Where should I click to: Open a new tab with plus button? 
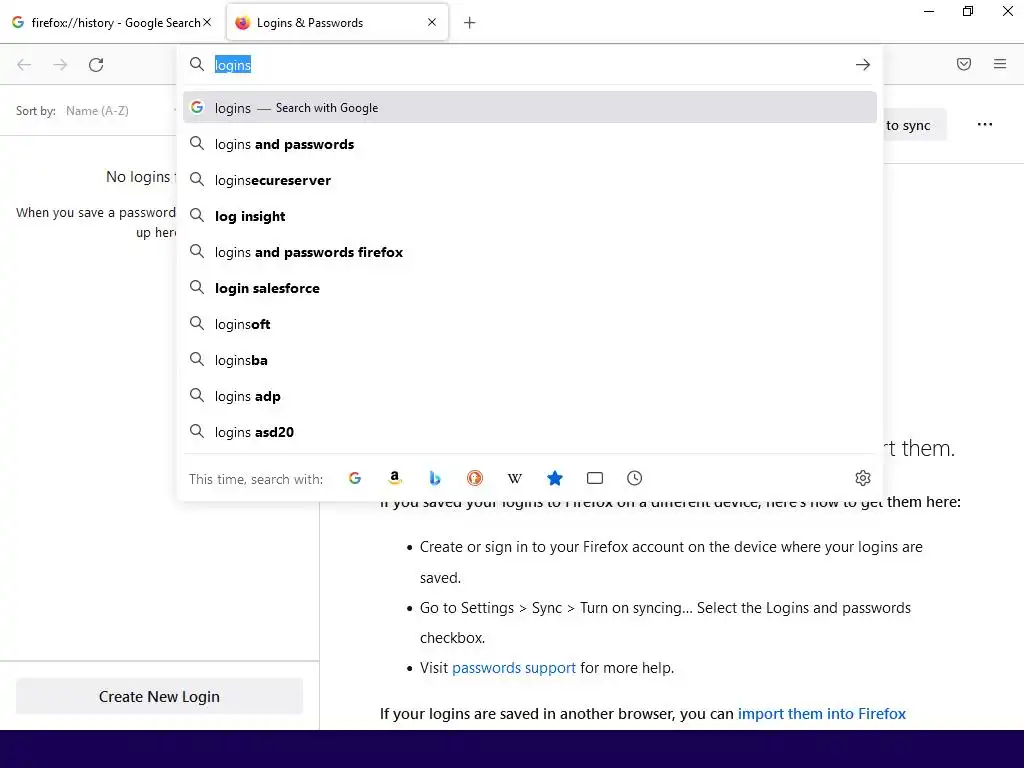[x=470, y=23]
